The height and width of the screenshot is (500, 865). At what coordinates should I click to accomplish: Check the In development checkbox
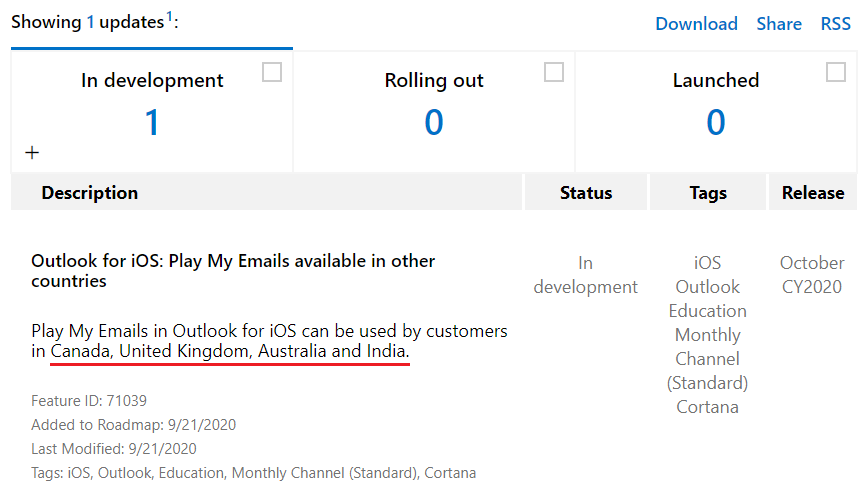271,72
